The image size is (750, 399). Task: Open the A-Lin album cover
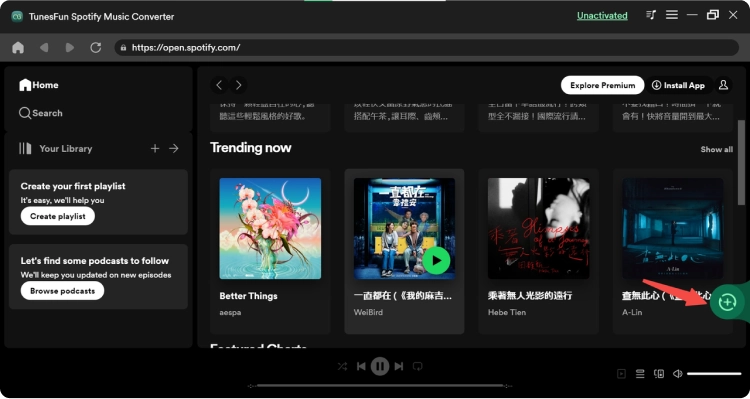point(673,228)
